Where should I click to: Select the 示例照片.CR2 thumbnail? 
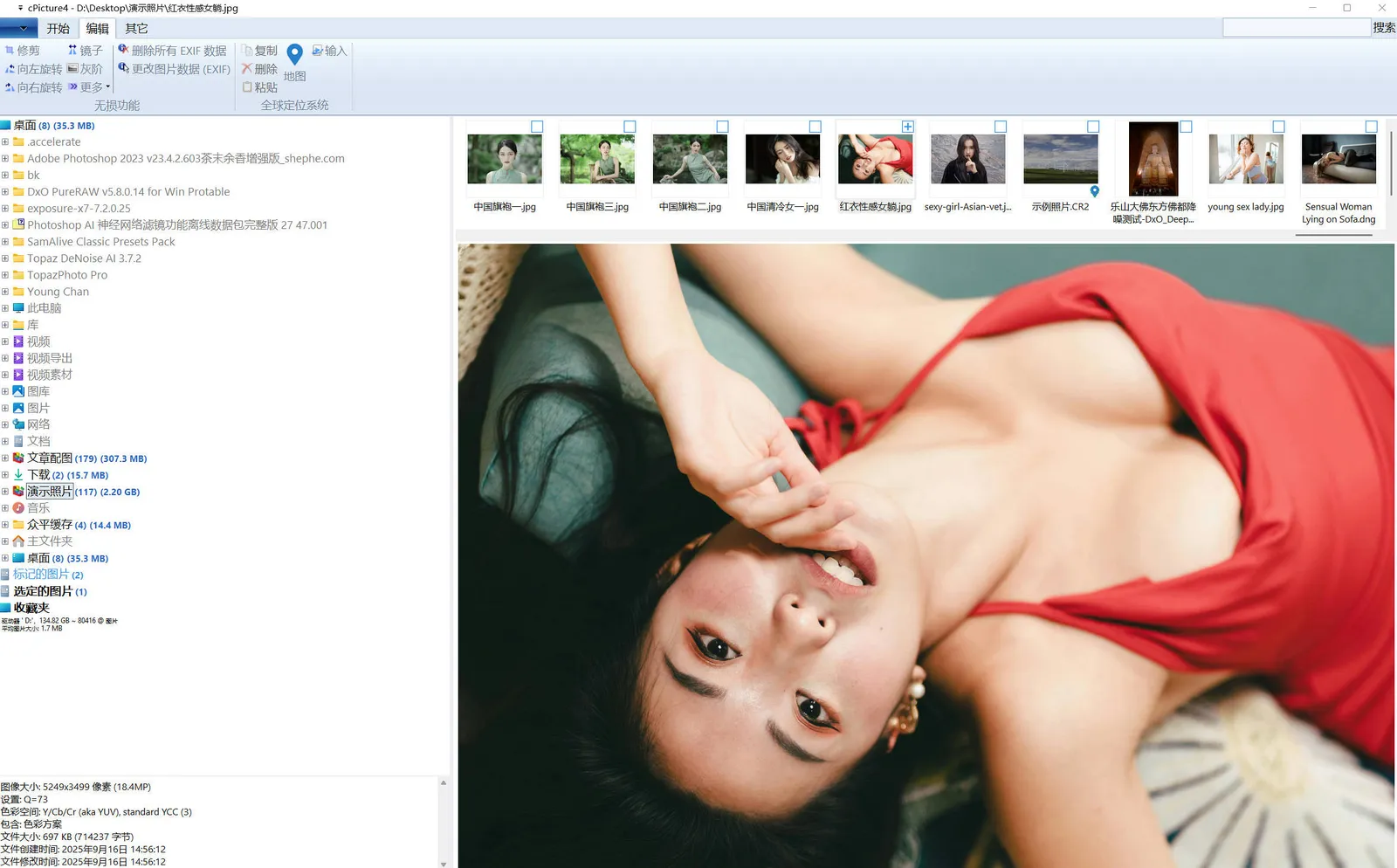[x=1060, y=159]
